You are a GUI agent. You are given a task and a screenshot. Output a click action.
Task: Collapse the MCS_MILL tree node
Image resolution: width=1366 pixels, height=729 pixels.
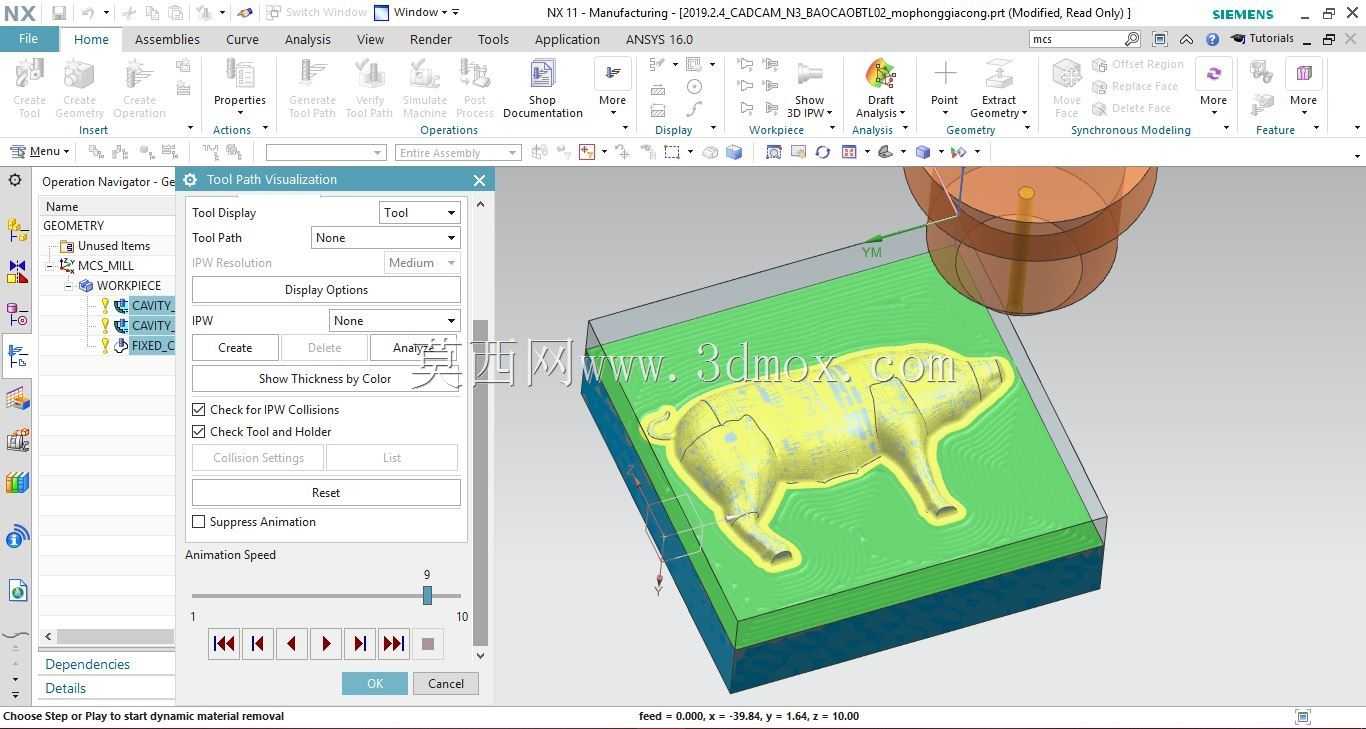coord(50,266)
